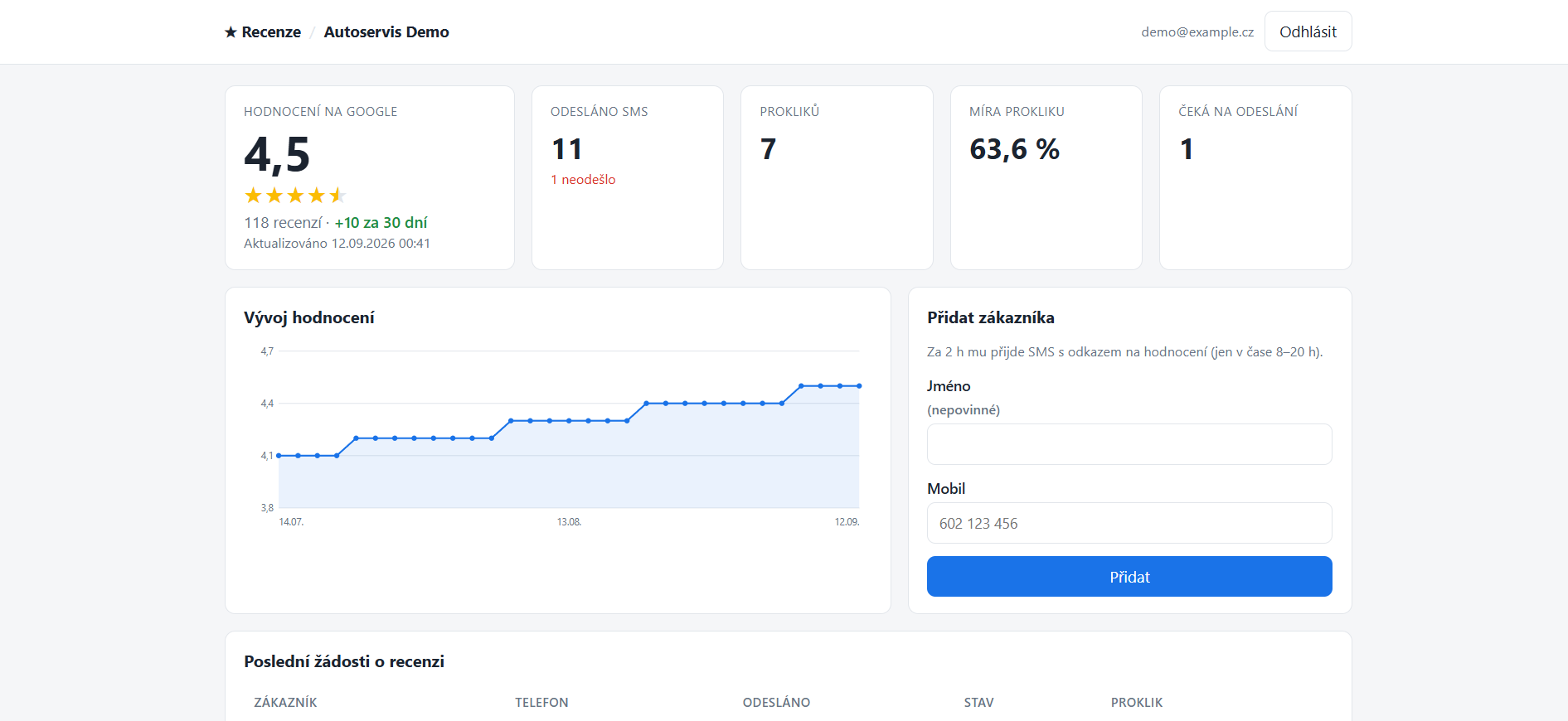The height and width of the screenshot is (721, 1568).
Task: Click the first data point on rating chart
Action: [279, 456]
